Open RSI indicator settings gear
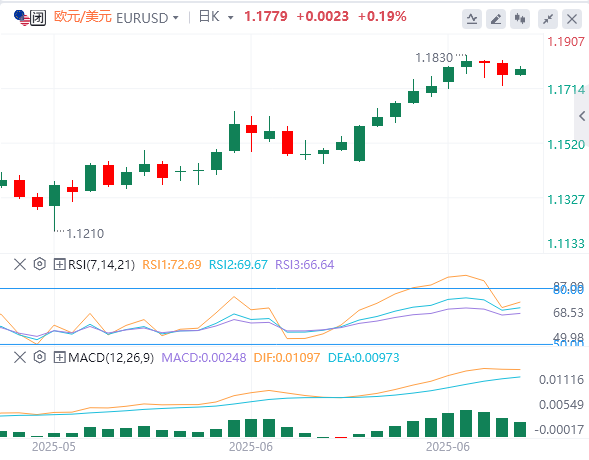Screen dimensions: 589x460 pyautogui.click(x=39, y=264)
